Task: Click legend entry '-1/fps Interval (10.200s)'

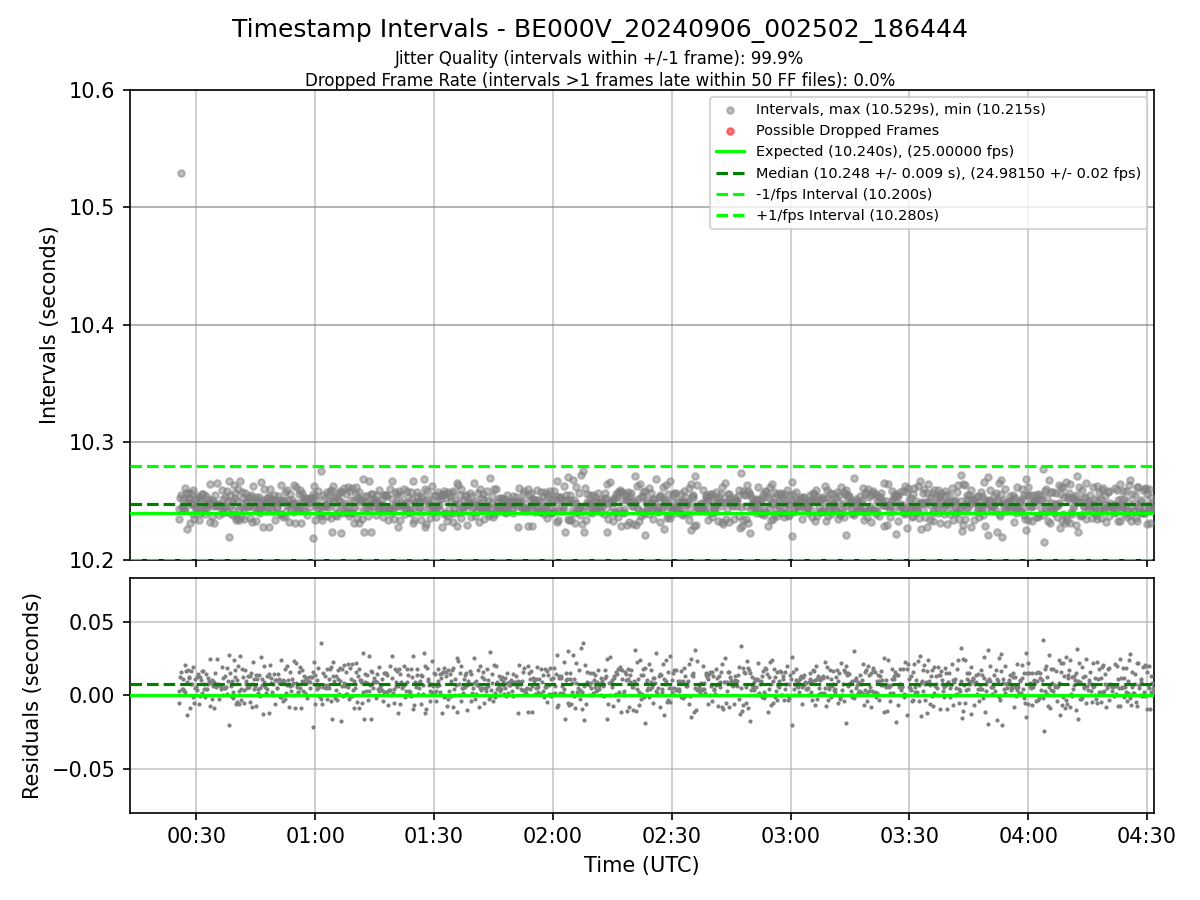Action: 844,194
